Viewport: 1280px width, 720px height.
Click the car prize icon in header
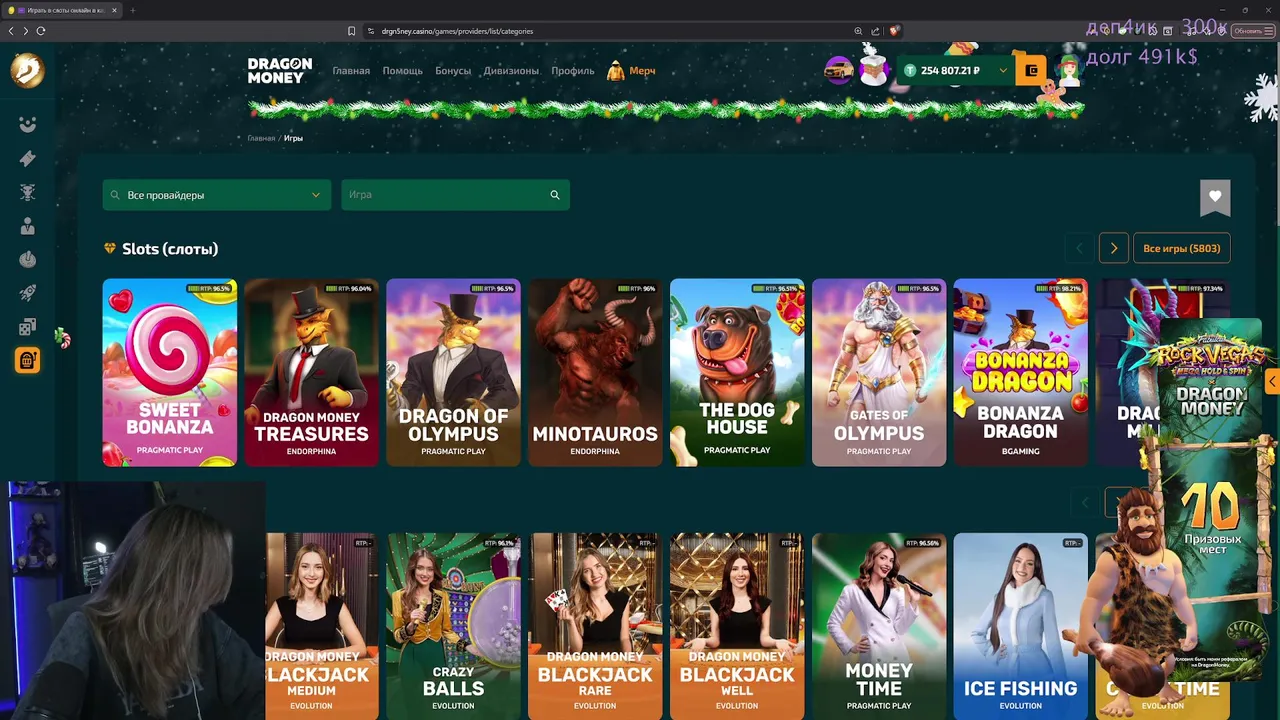pos(839,70)
